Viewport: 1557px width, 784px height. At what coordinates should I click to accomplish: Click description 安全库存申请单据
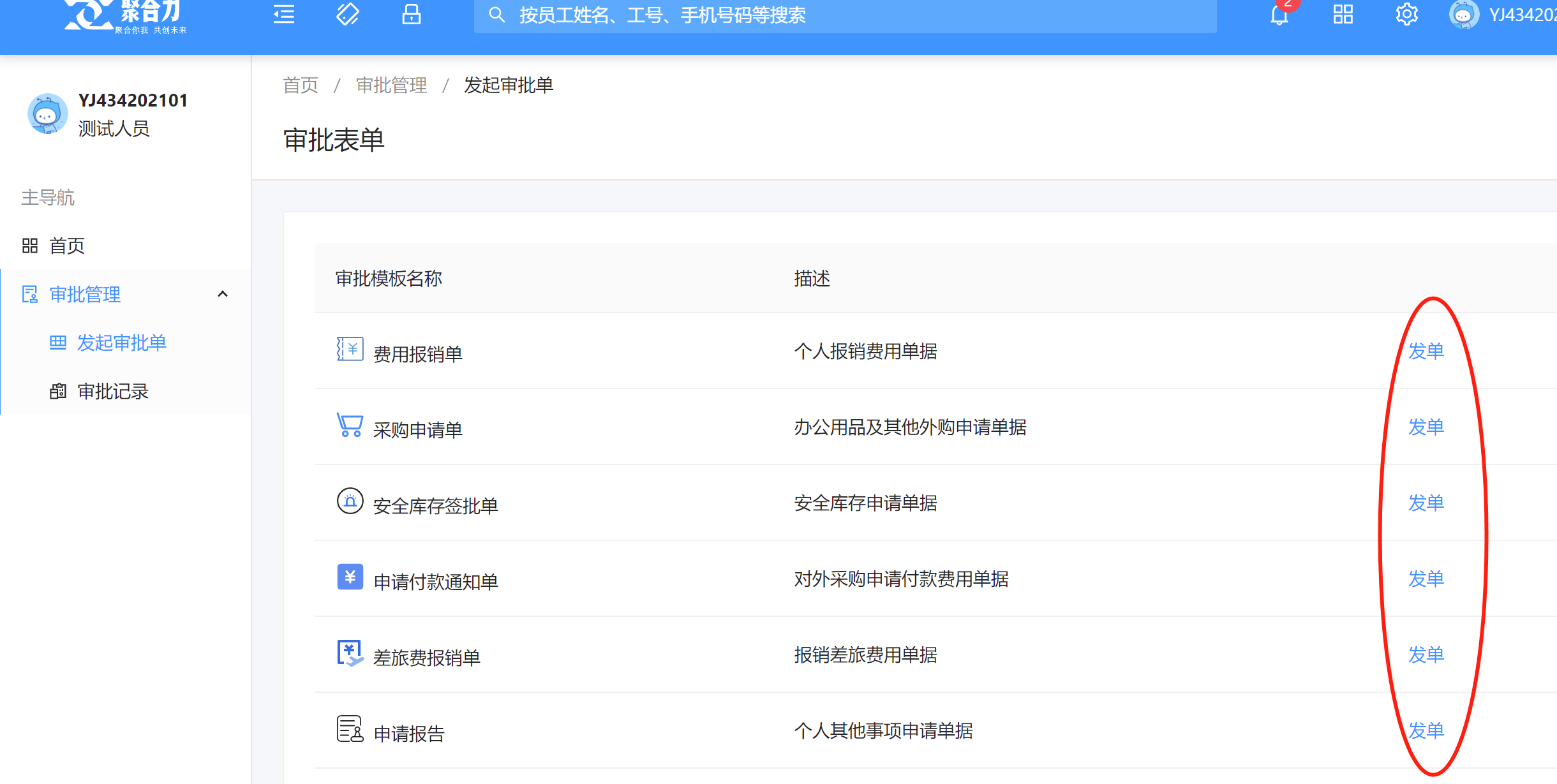pyautogui.click(x=865, y=503)
